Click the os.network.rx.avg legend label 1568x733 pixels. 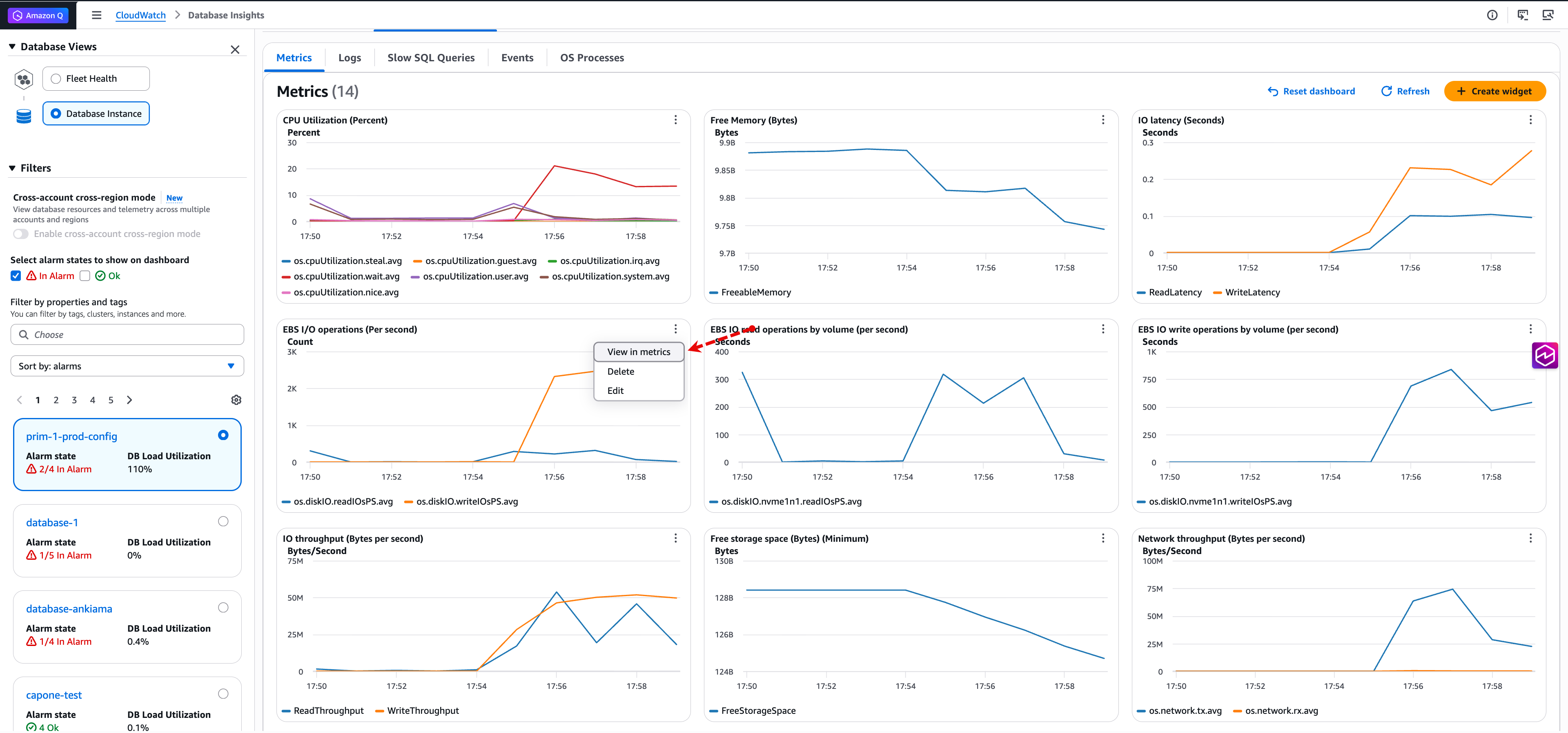[1281, 711]
